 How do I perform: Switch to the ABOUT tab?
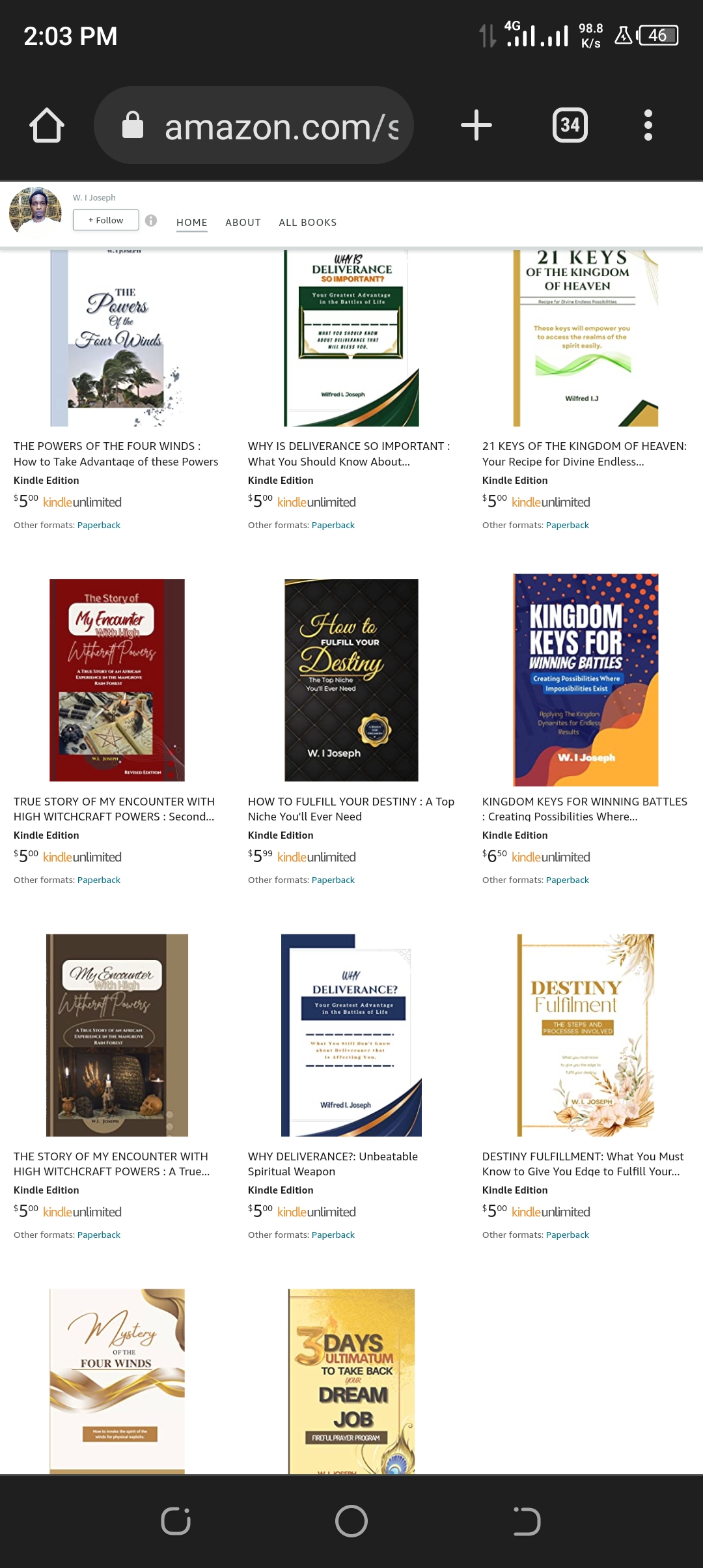pos(243,223)
